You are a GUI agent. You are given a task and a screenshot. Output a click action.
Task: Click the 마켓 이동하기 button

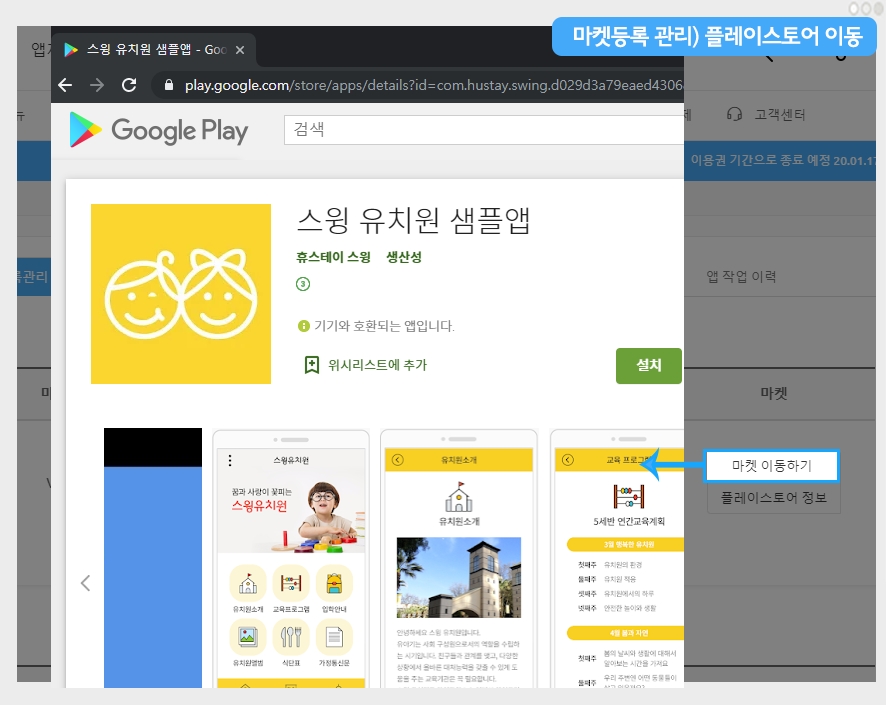coord(771,466)
